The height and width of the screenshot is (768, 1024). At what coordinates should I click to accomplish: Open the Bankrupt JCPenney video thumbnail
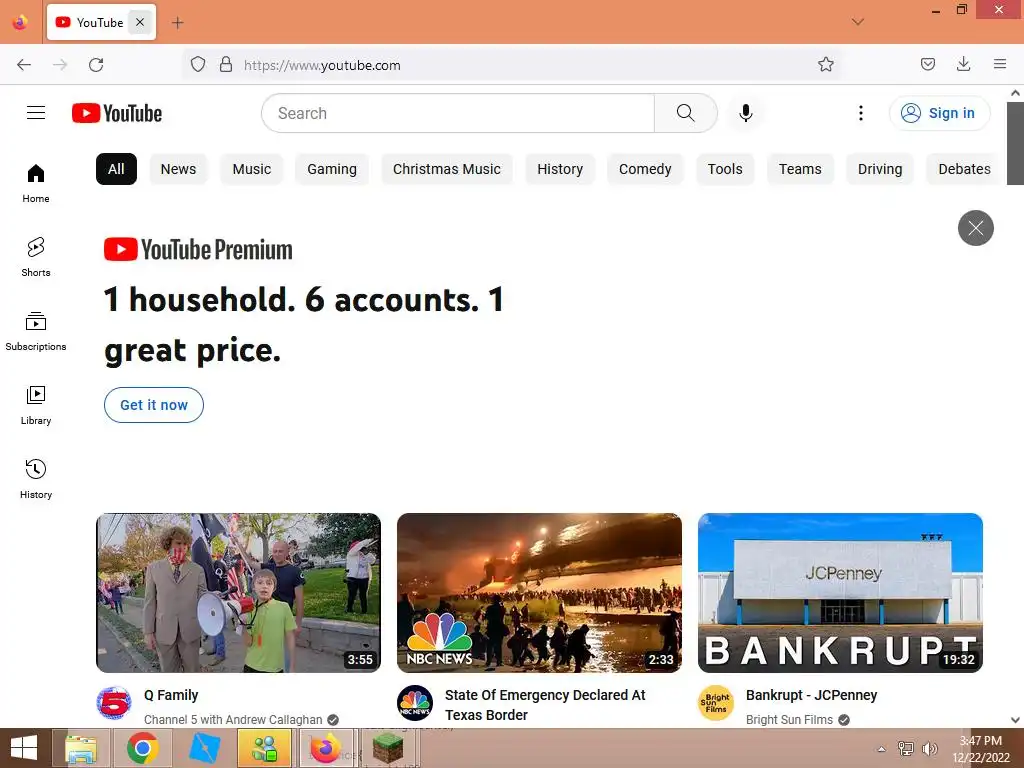pos(840,593)
